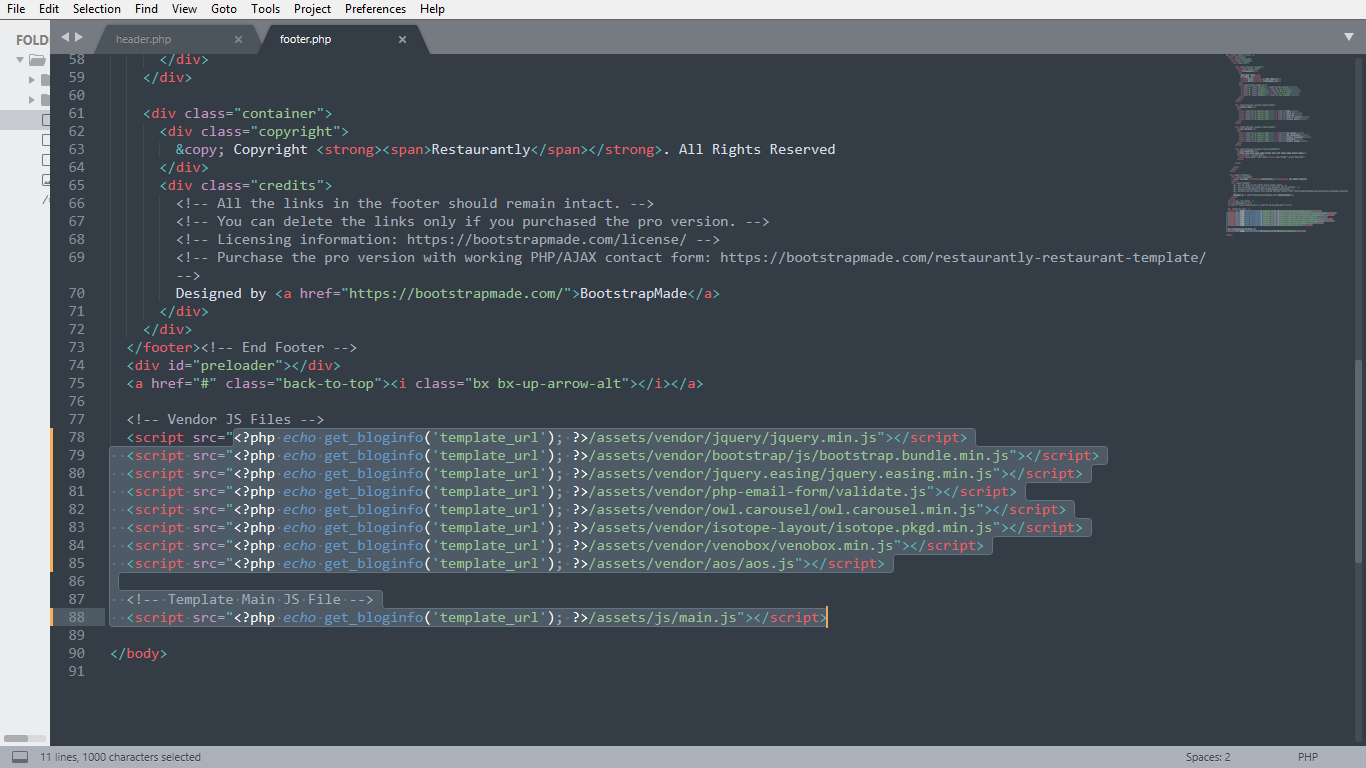Open the Preferences menu
The image size is (1366, 768).
(x=375, y=9)
